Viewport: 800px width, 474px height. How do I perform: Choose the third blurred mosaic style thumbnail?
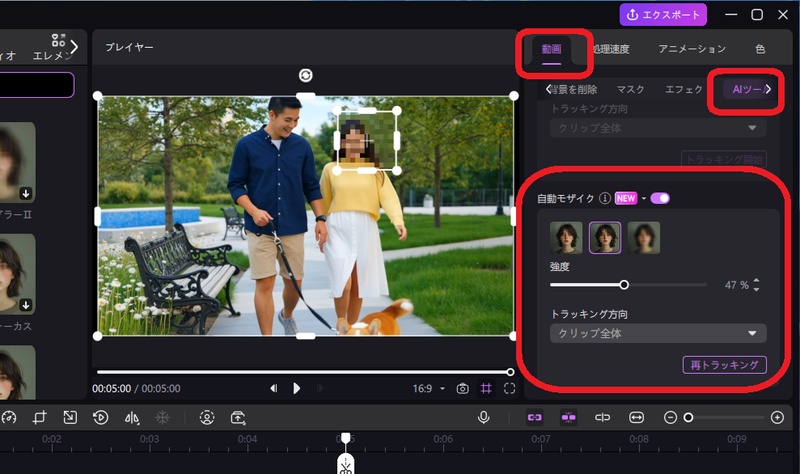644,238
